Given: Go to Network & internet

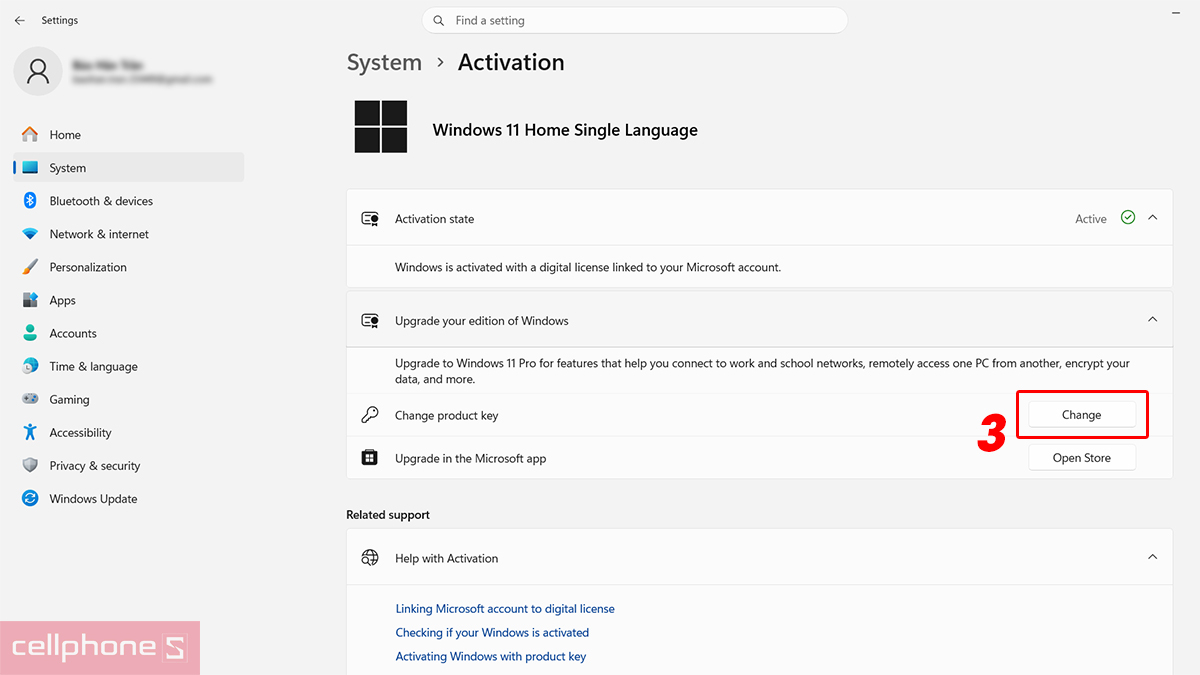Looking at the screenshot, I should pos(128,234).
